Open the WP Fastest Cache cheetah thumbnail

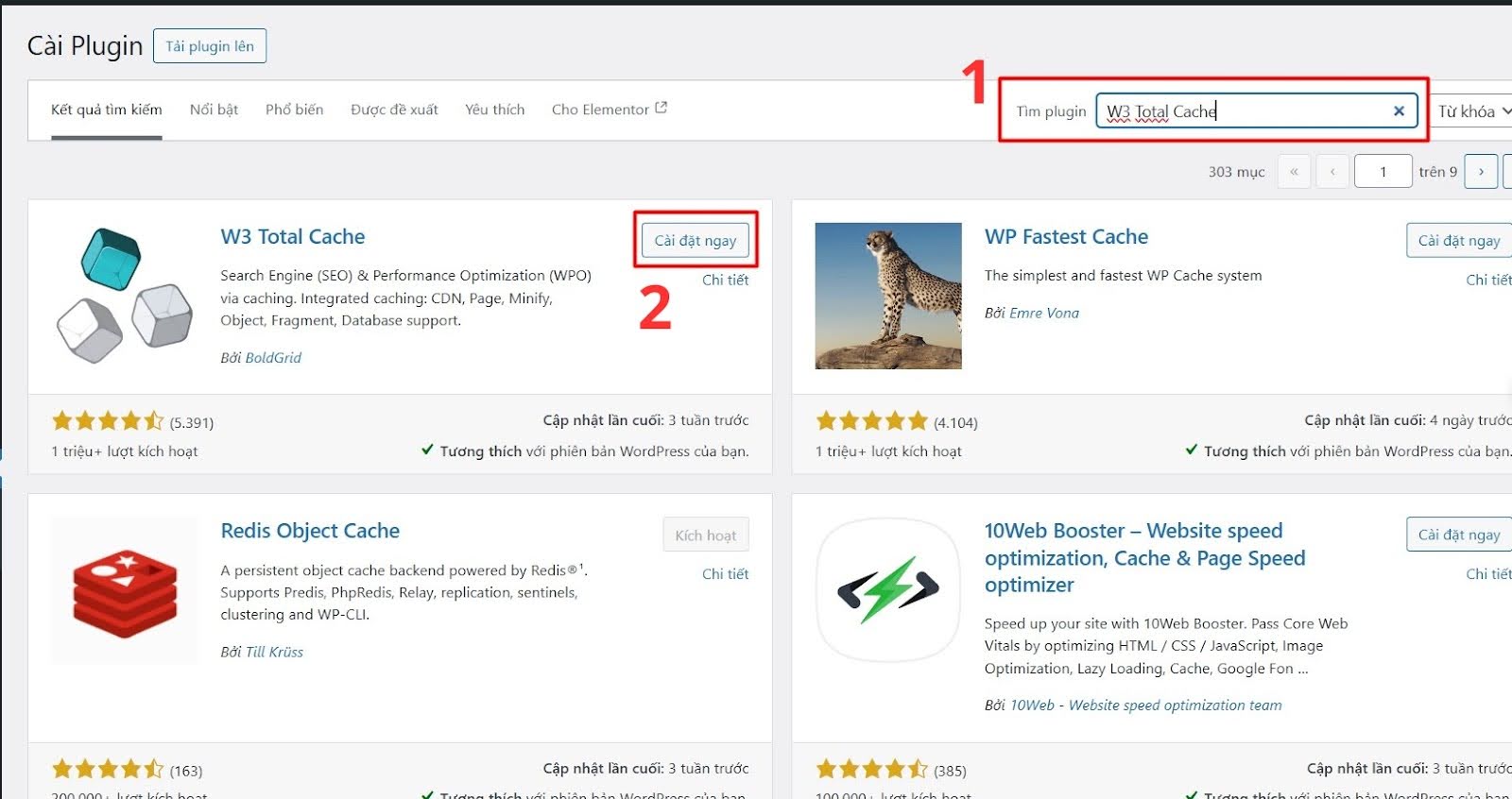pos(888,296)
